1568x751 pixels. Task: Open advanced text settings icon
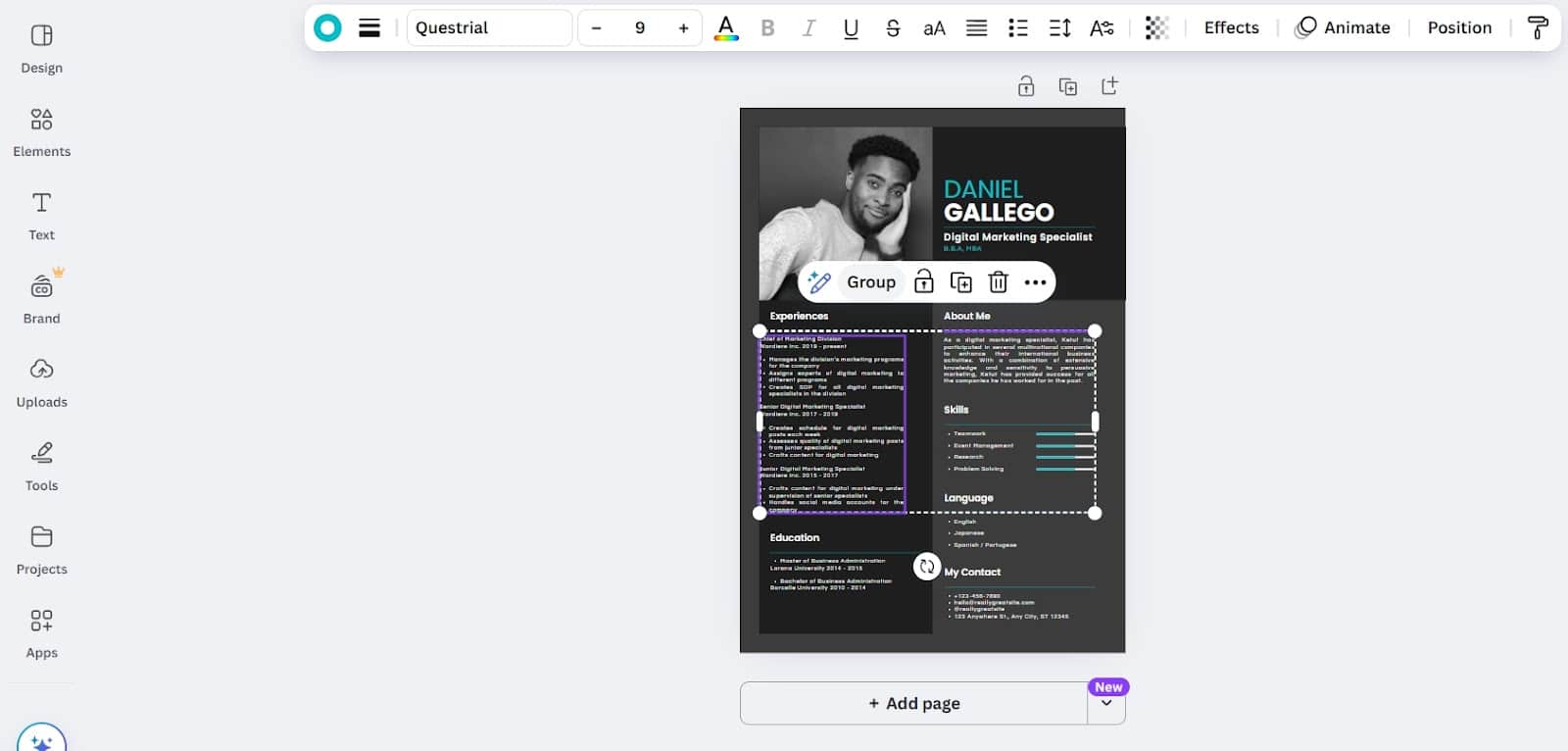(1102, 27)
